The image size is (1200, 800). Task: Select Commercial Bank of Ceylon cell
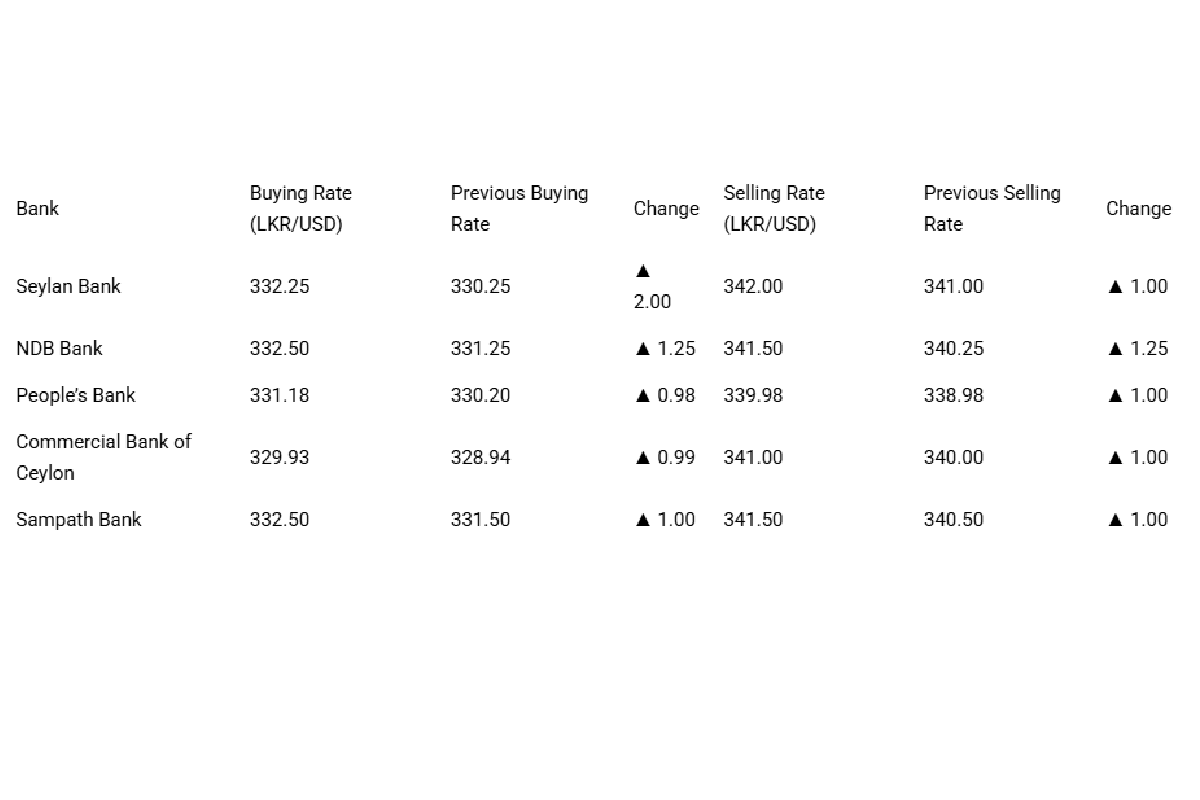pyautogui.click(x=103, y=457)
